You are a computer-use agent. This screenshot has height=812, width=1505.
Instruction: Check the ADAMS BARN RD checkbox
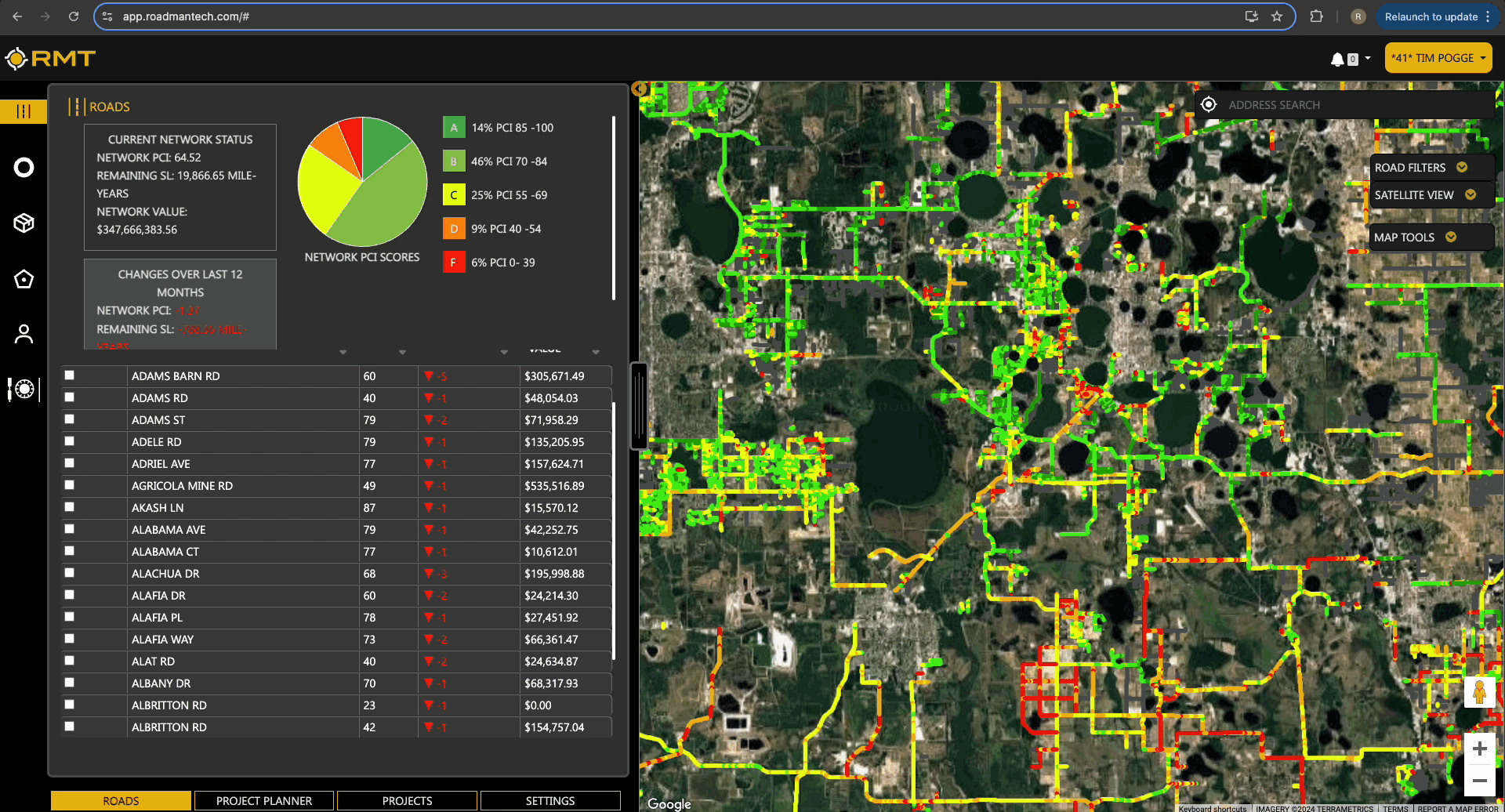click(x=70, y=375)
